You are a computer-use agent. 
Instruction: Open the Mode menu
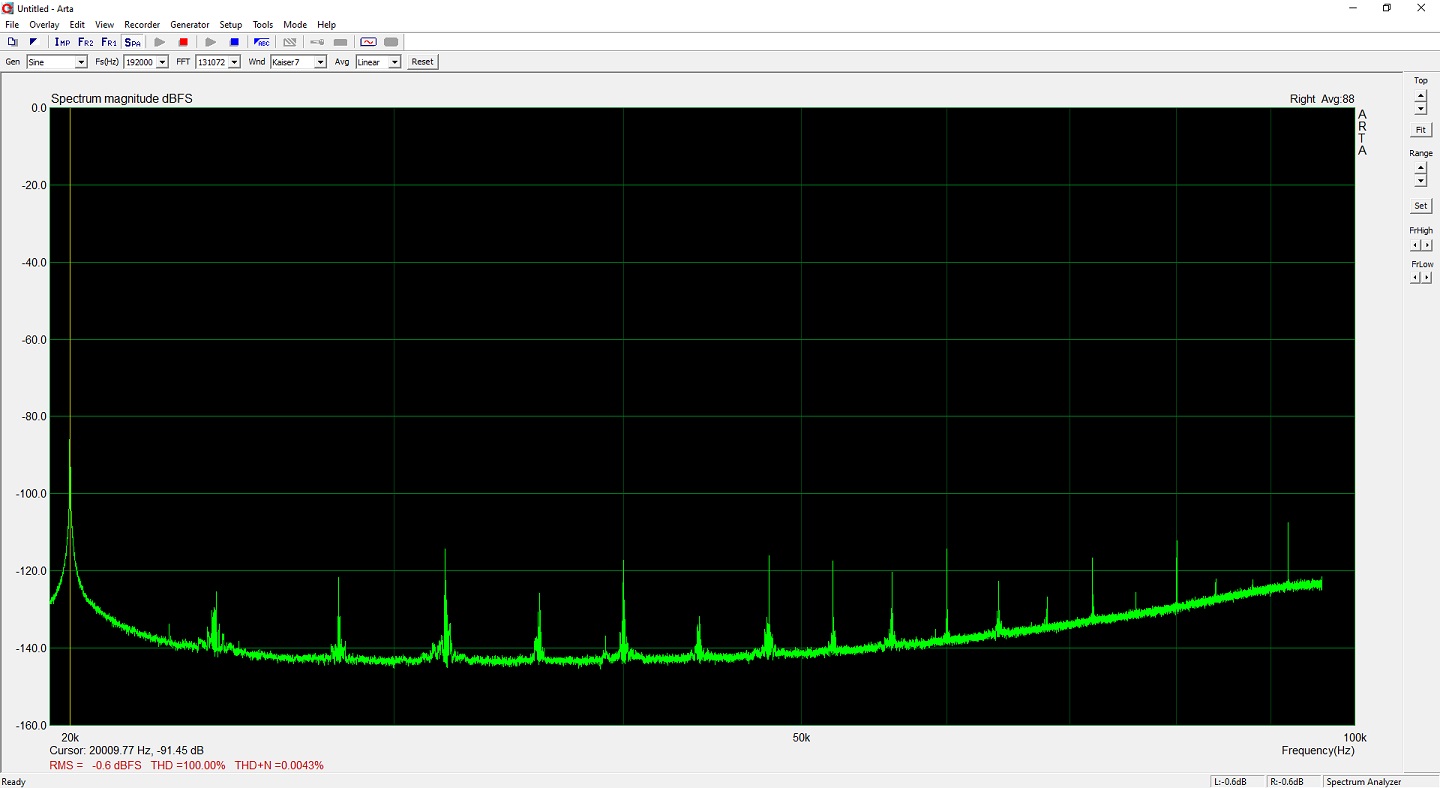coord(295,24)
